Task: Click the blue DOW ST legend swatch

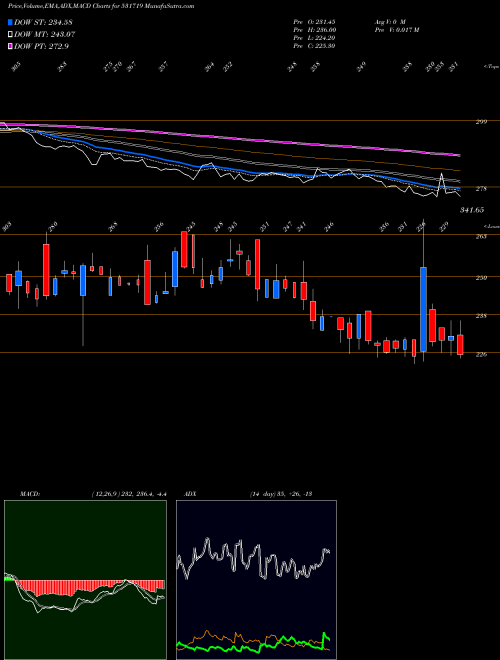Action: point(10,22)
